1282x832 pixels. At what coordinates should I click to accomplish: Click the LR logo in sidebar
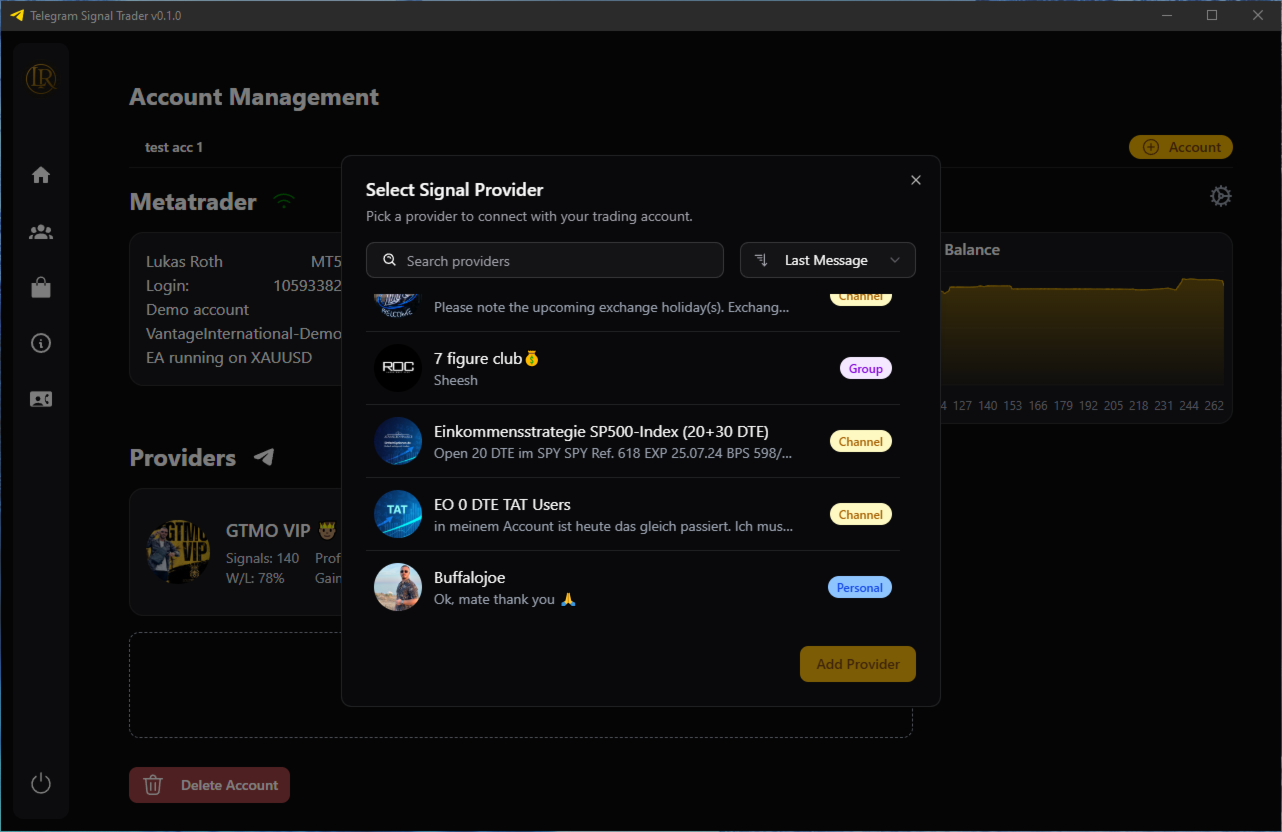(x=41, y=78)
